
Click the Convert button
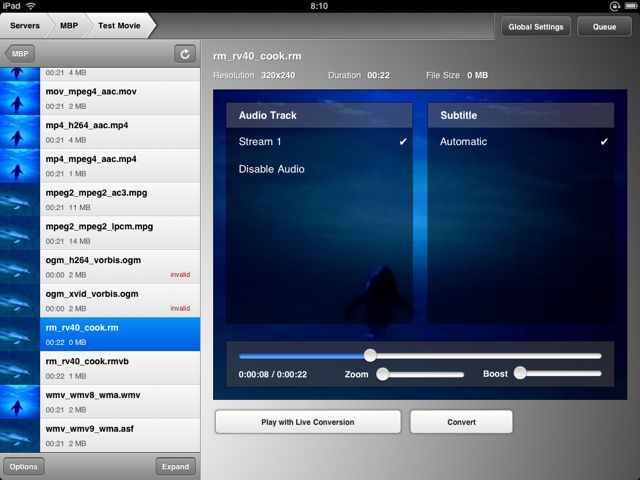[461, 422]
